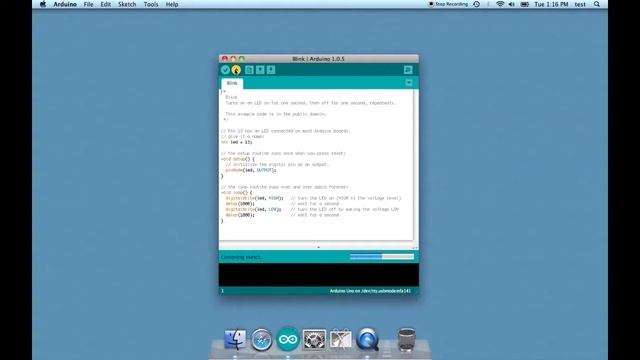Open the Wi-Fi status menu
This screenshot has height=360, width=640.
pos(500,4)
